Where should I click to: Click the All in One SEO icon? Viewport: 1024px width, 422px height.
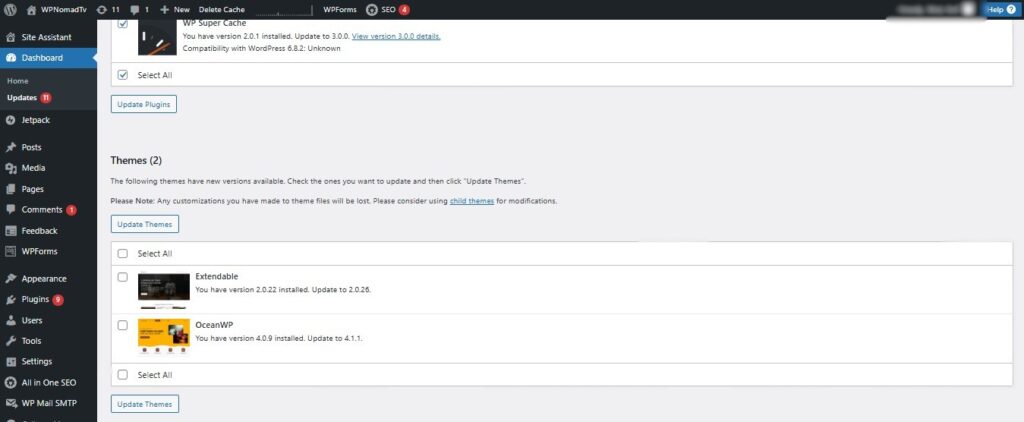10,382
